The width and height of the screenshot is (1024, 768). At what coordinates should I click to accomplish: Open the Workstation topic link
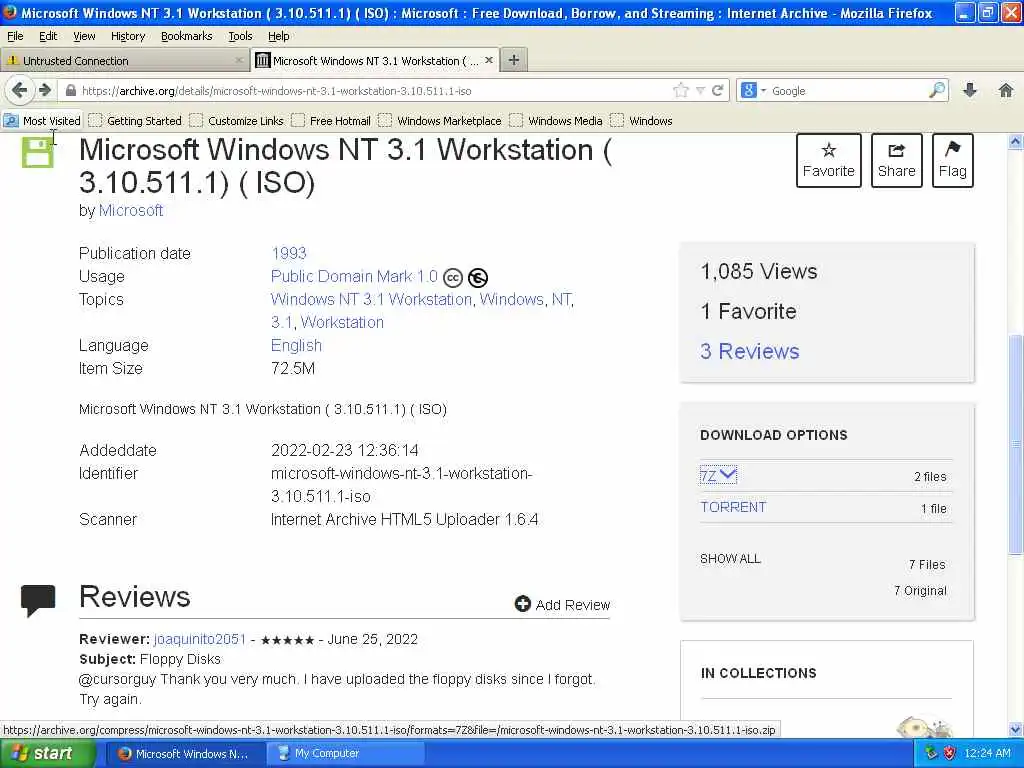342,323
